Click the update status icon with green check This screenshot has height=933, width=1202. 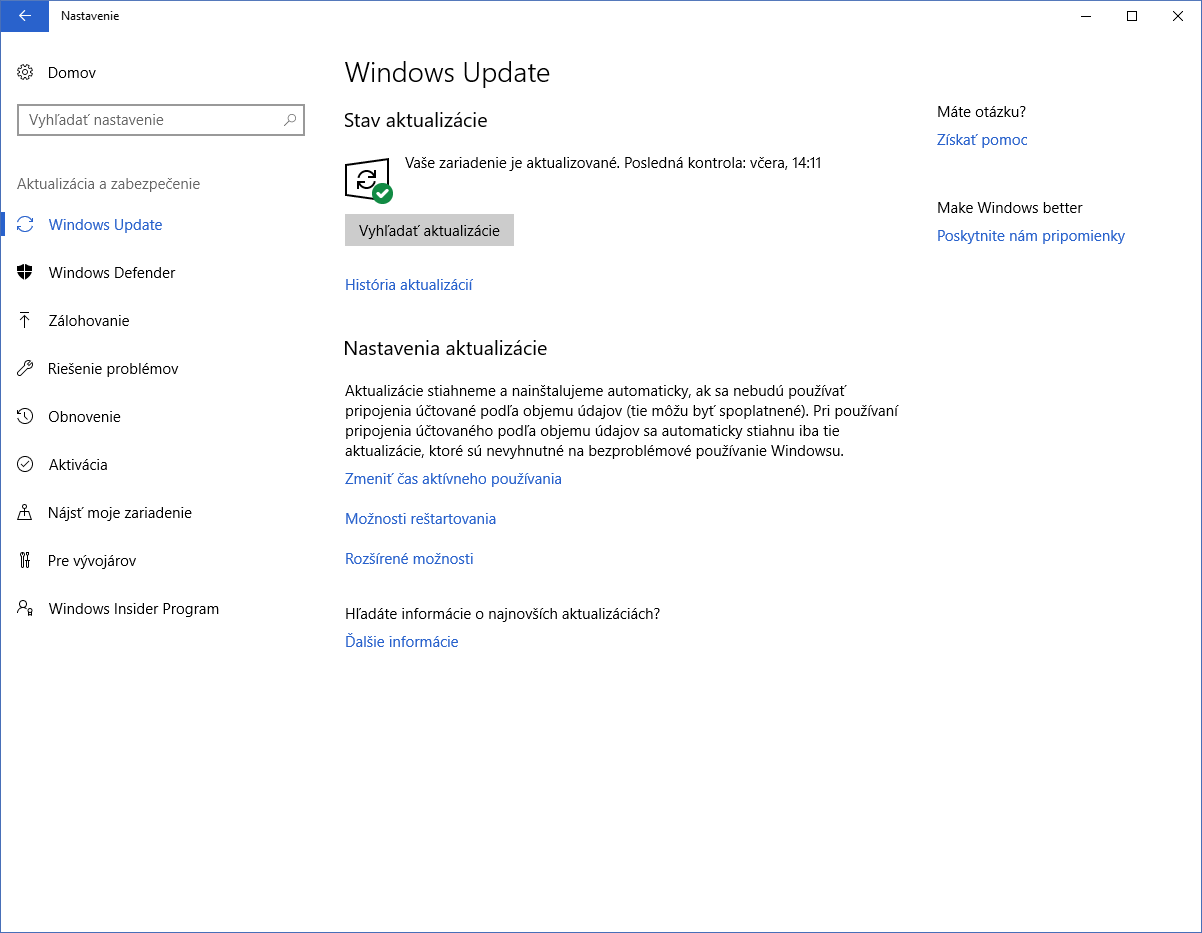click(x=368, y=180)
